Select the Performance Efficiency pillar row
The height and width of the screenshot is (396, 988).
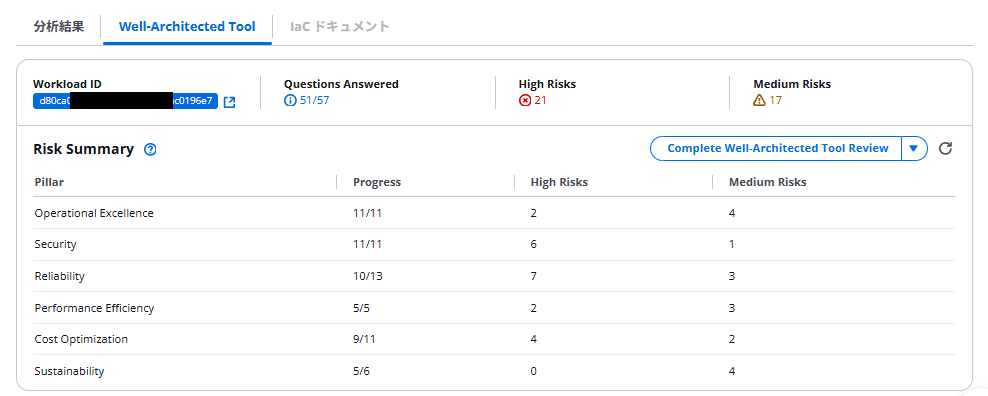point(495,308)
